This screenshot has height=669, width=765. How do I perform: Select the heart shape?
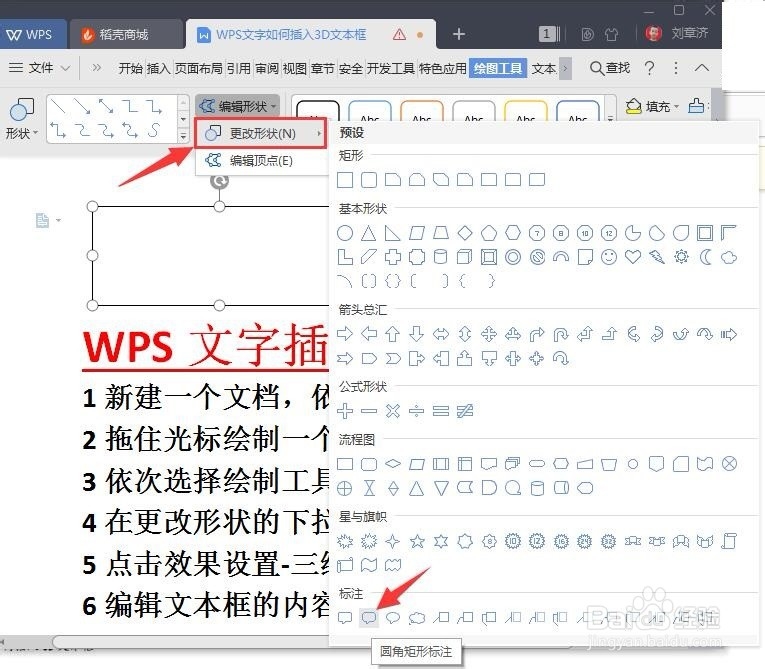[633, 257]
